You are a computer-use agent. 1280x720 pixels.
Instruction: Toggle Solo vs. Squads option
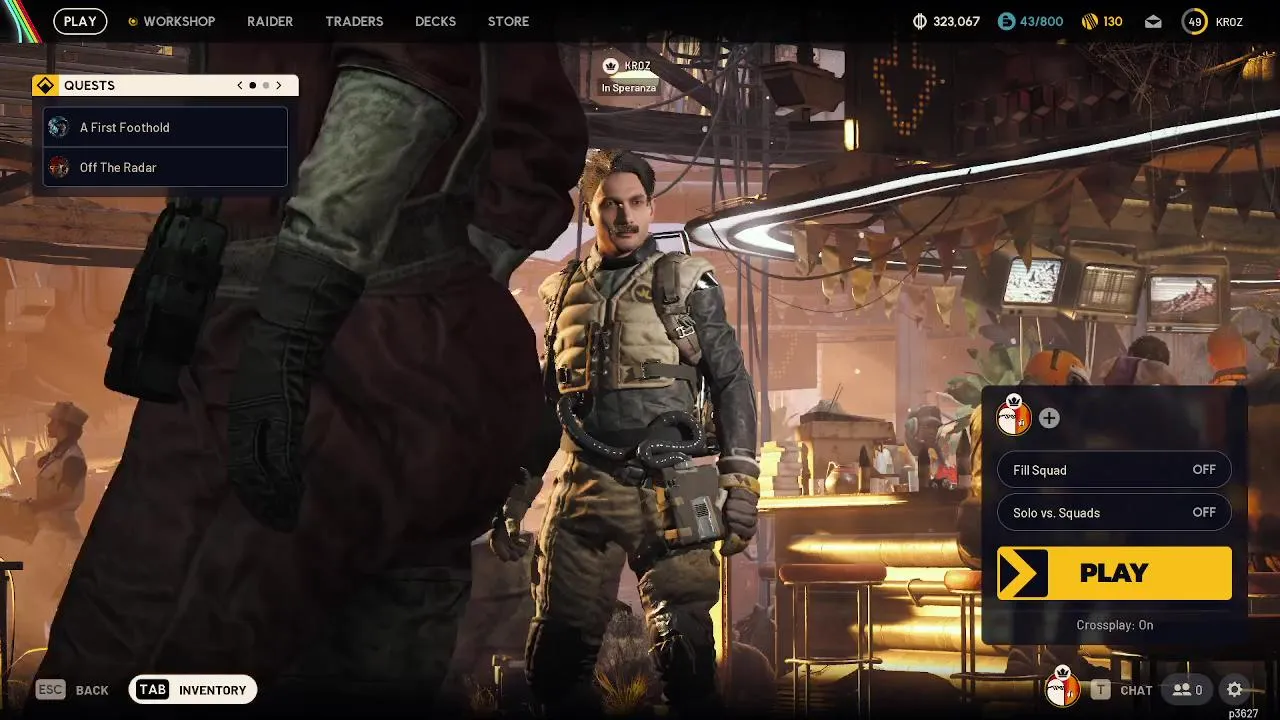(1114, 512)
